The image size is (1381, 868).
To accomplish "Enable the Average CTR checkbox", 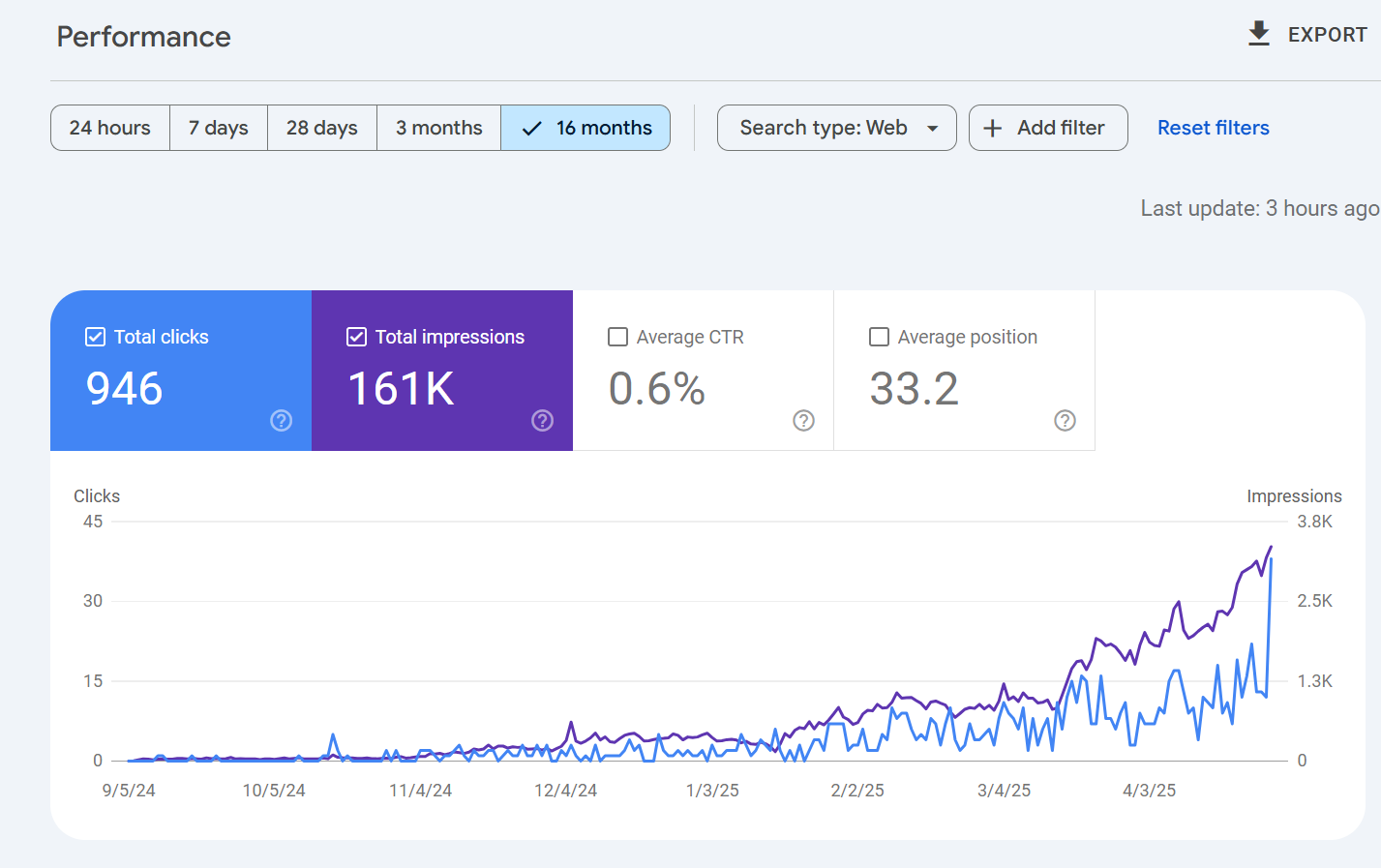I will pyautogui.click(x=617, y=337).
